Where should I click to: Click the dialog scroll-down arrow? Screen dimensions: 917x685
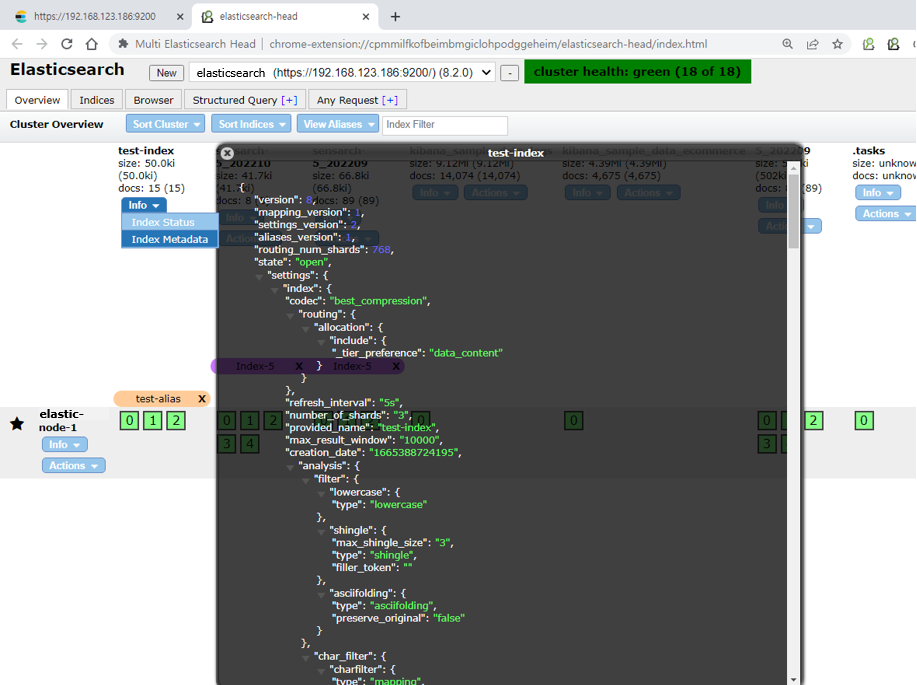(794, 679)
